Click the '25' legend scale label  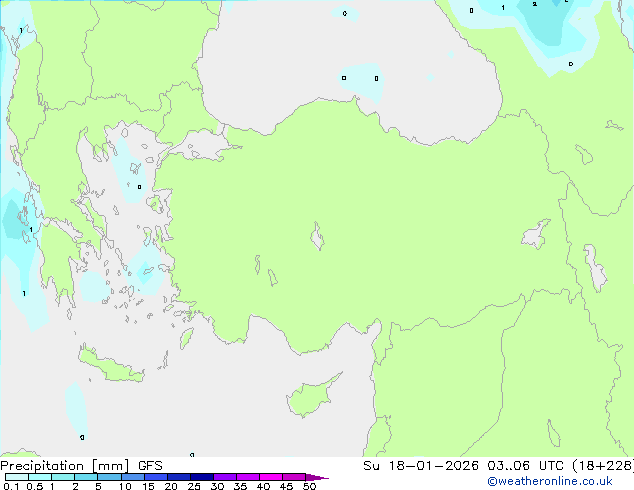coord(194,486)
